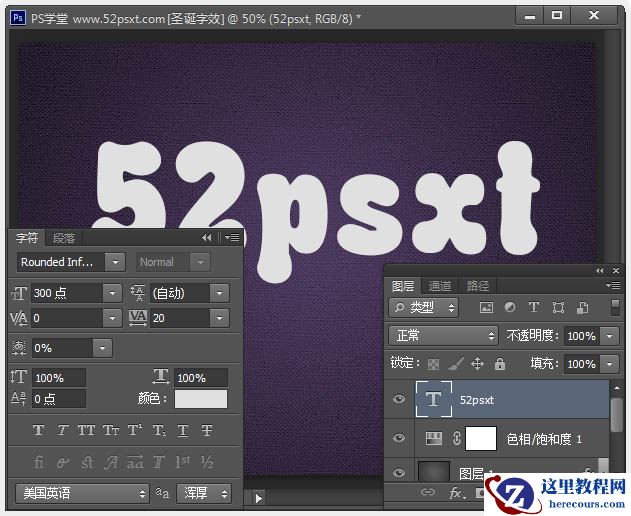Image resolution: width=631 pixels, height=516 pixels.
Task: Collapse the layers panel with double arrows
Action: tap(600, 270)
